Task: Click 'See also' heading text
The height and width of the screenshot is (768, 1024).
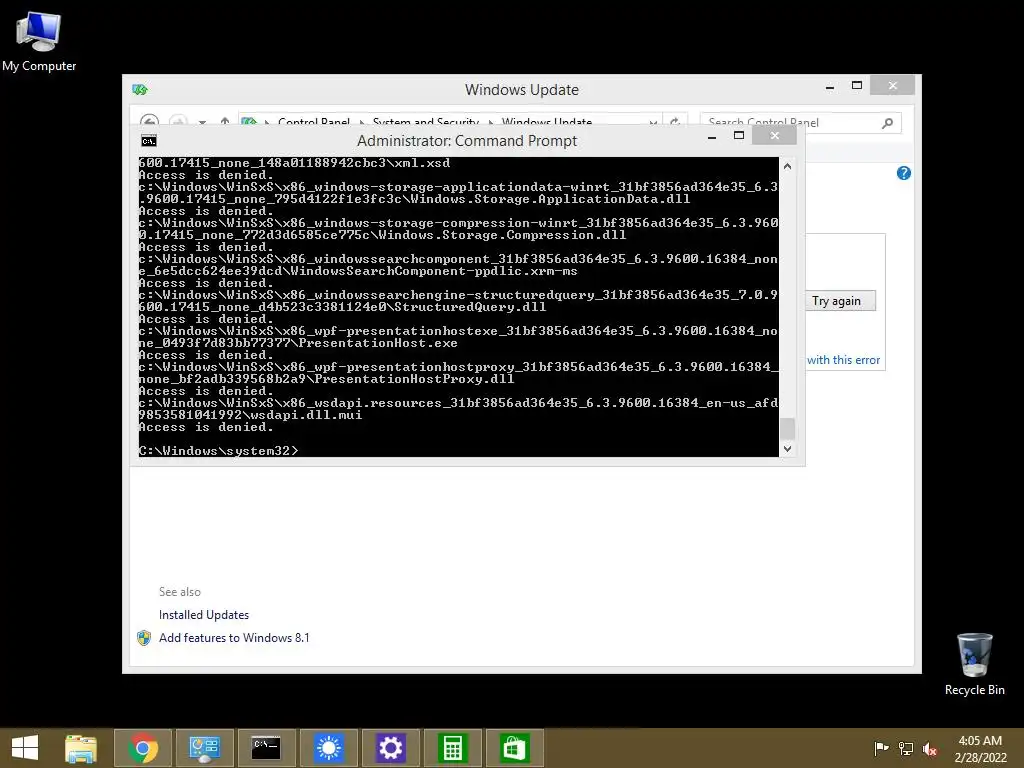Action: coord(180,592)
